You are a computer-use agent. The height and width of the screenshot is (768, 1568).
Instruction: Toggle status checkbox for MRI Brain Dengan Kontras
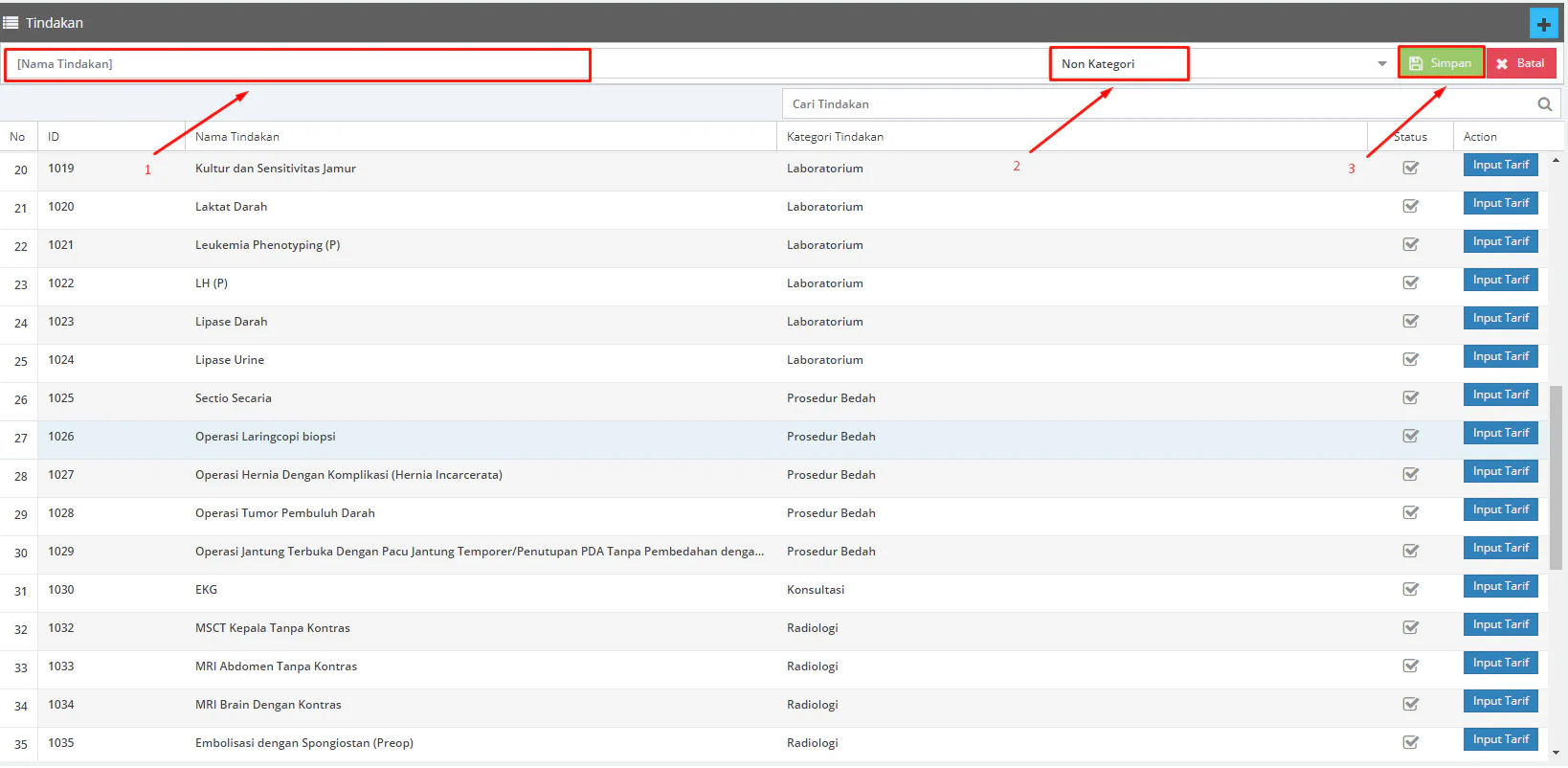pos(1410,705)
